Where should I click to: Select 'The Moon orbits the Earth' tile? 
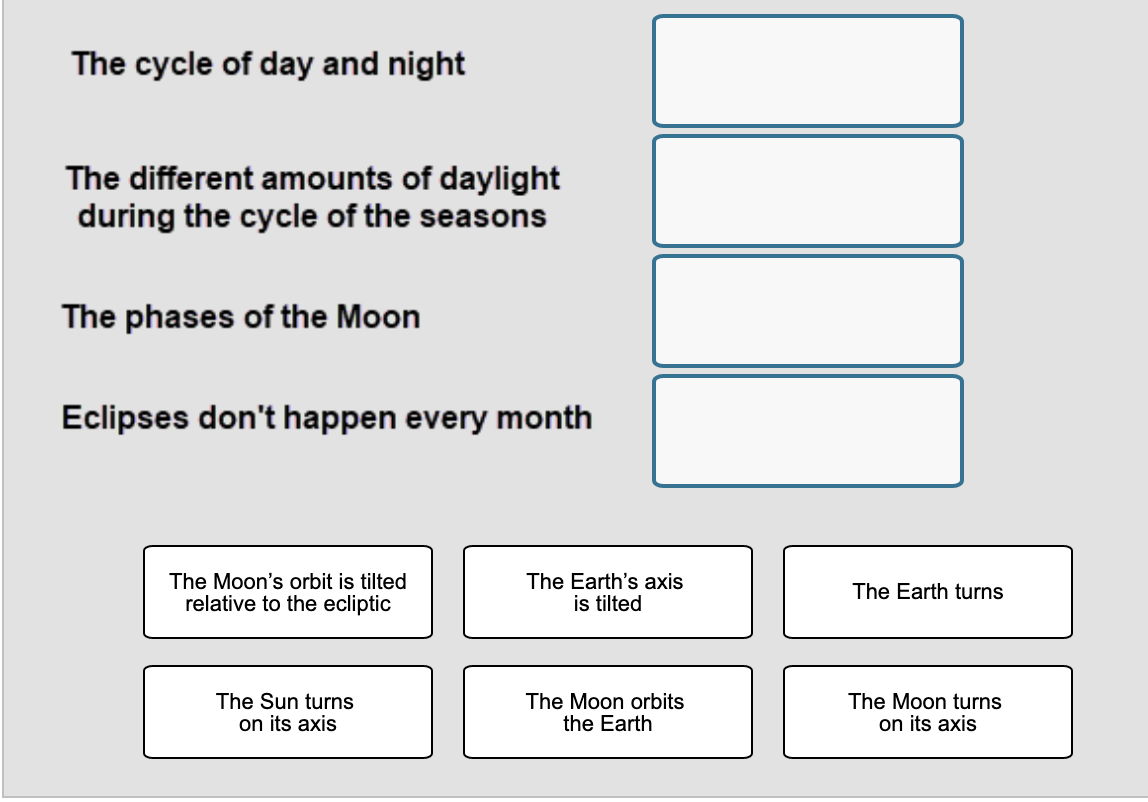pos(607,712)
